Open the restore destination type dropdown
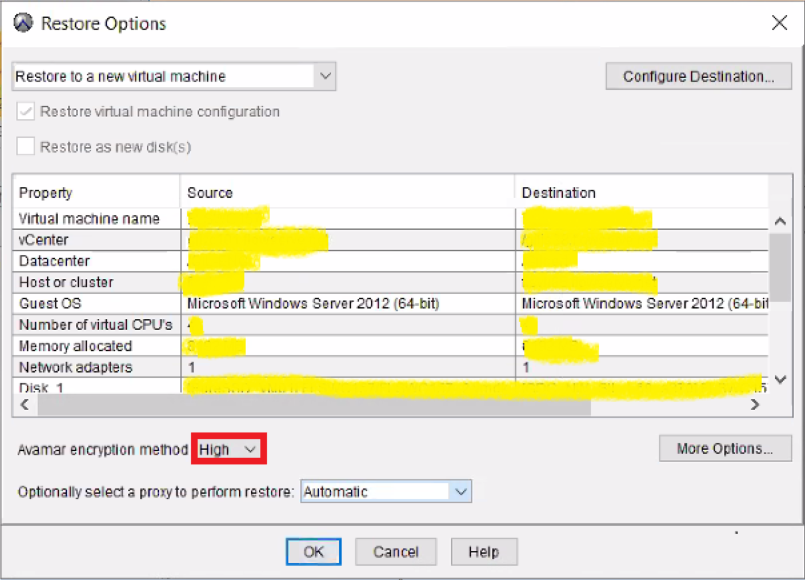The height and width of the screenshot is (580, 805). click(174, 76)
